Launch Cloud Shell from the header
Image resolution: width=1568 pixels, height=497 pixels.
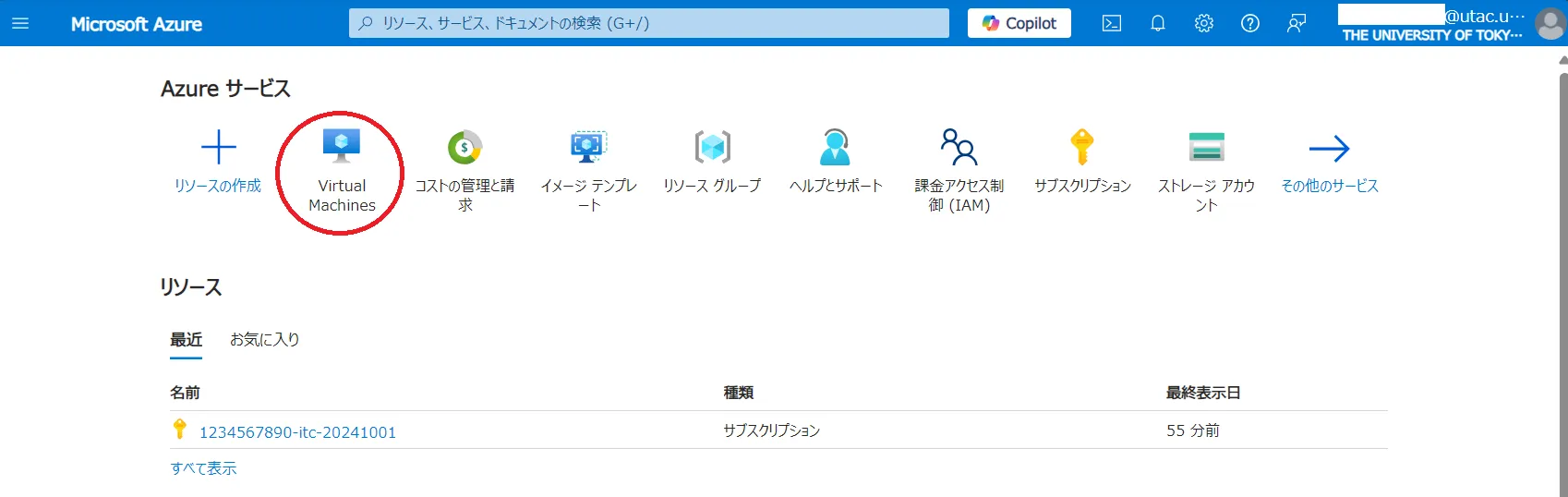1112,23
